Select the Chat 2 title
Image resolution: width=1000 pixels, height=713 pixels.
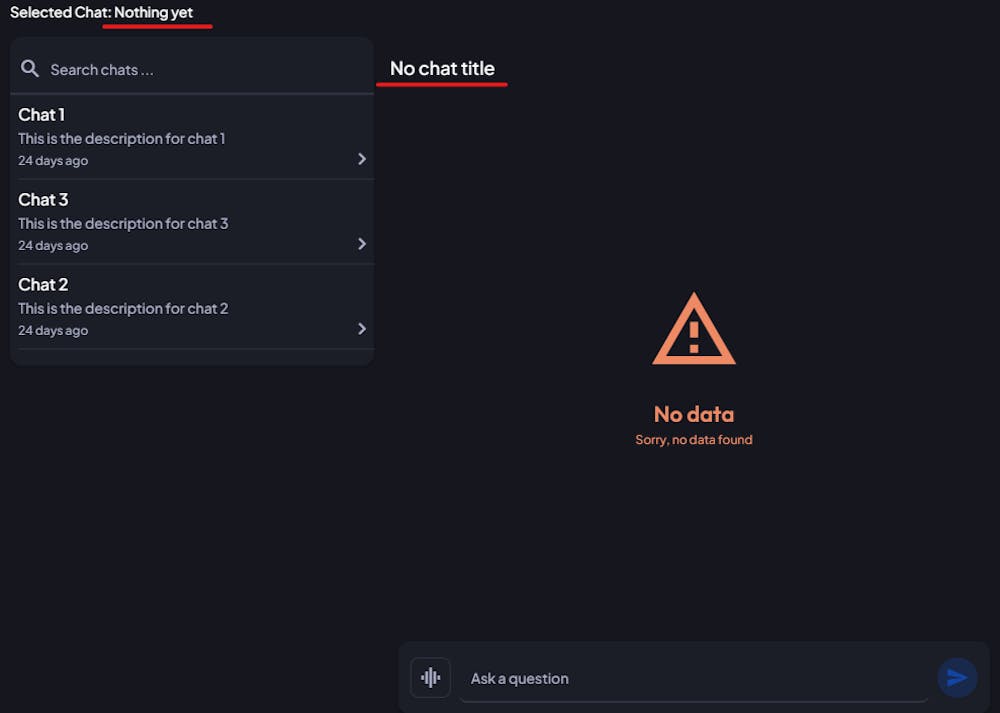pos(43,285)
